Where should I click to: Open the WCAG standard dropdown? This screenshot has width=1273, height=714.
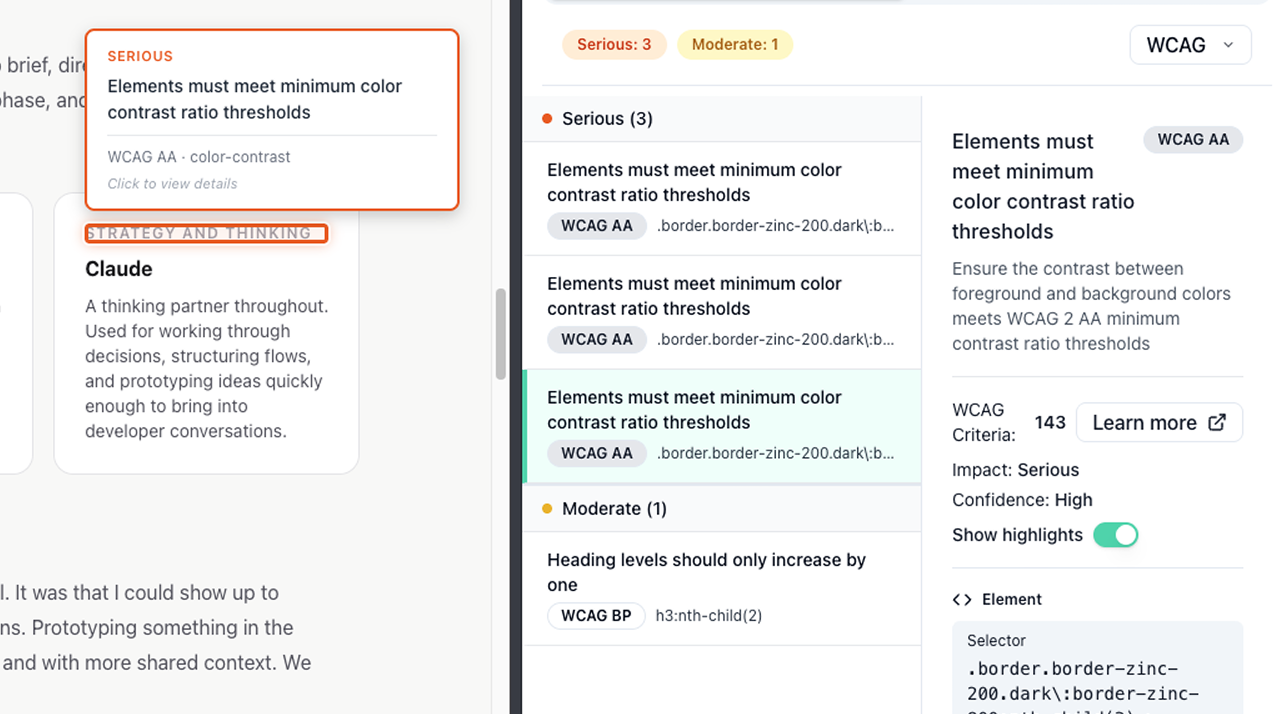coord(1190,45)
